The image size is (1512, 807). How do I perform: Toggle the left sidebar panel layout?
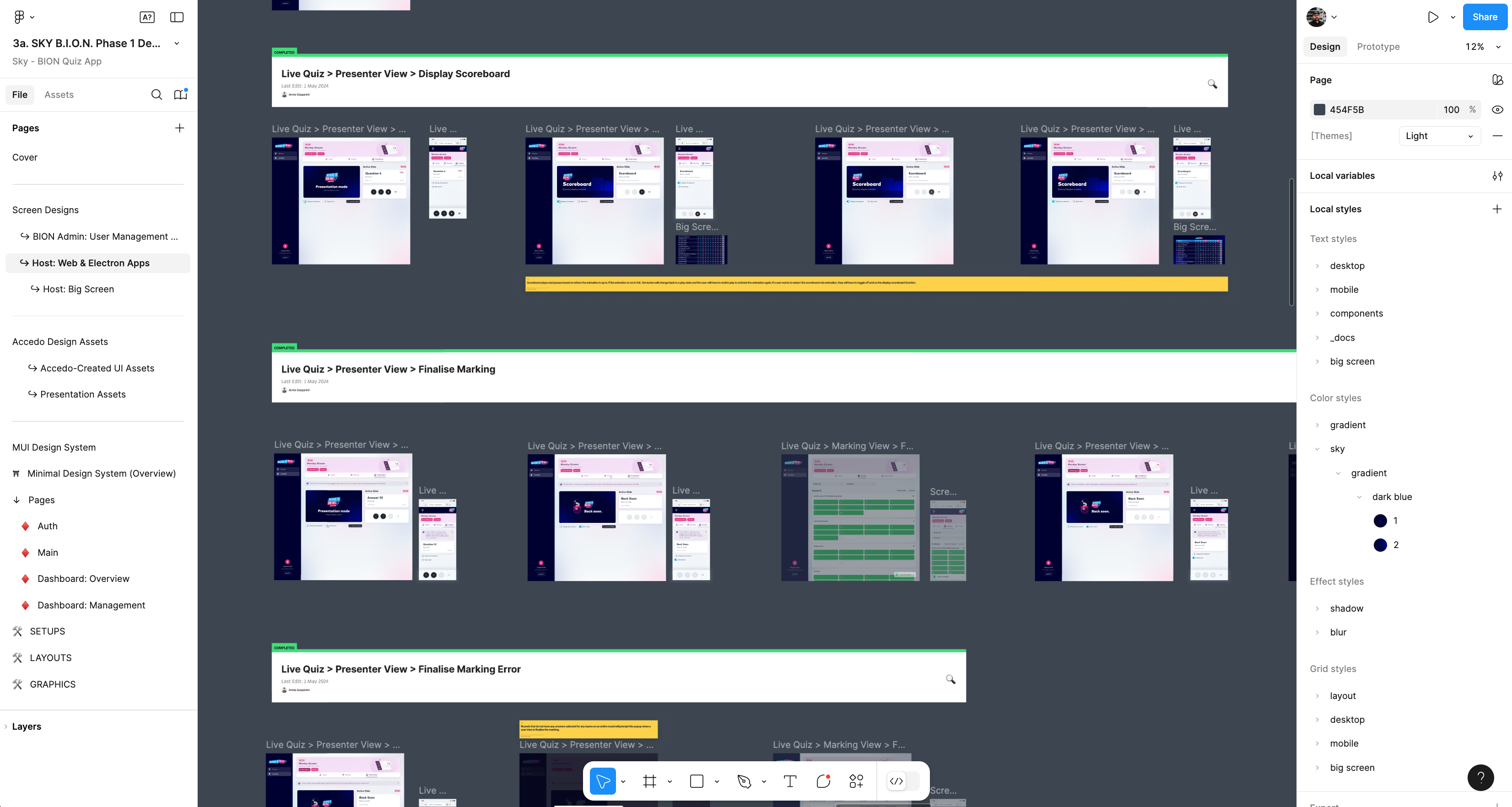click(177, 17)
